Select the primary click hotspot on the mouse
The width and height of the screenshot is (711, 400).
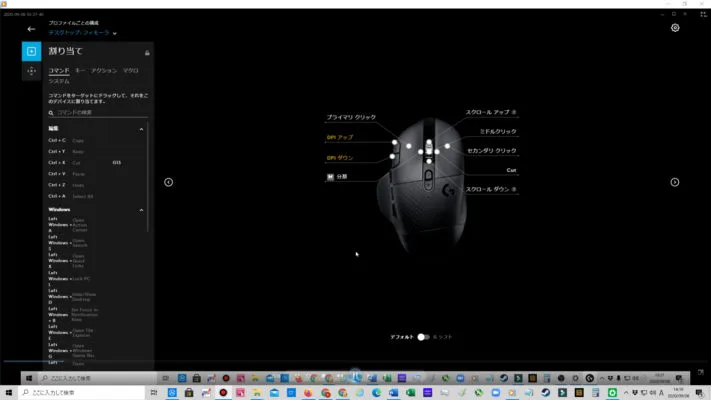click(x=409, y=146)
